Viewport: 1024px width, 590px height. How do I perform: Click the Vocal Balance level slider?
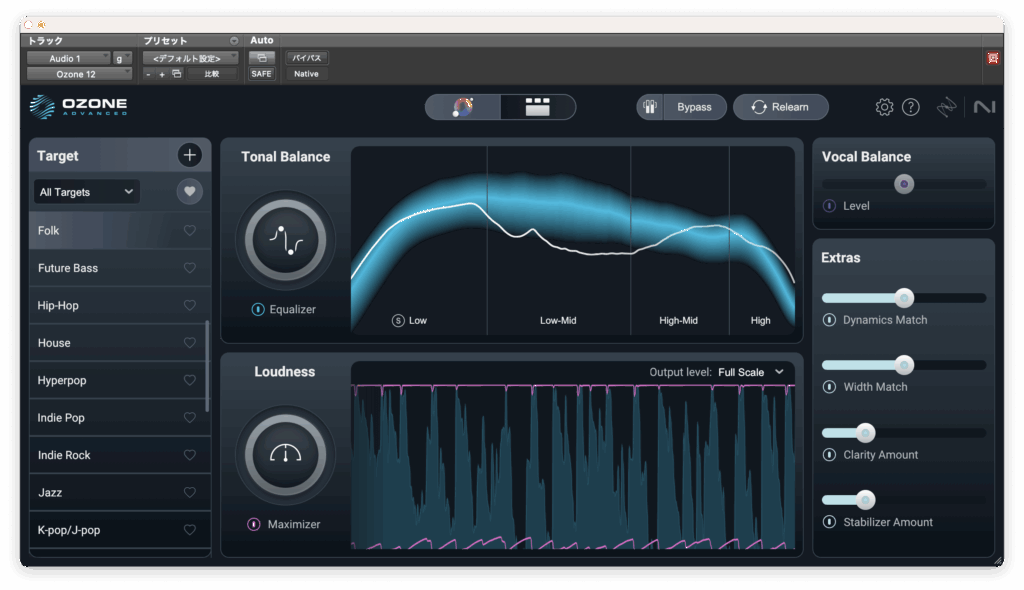[903, 184]
